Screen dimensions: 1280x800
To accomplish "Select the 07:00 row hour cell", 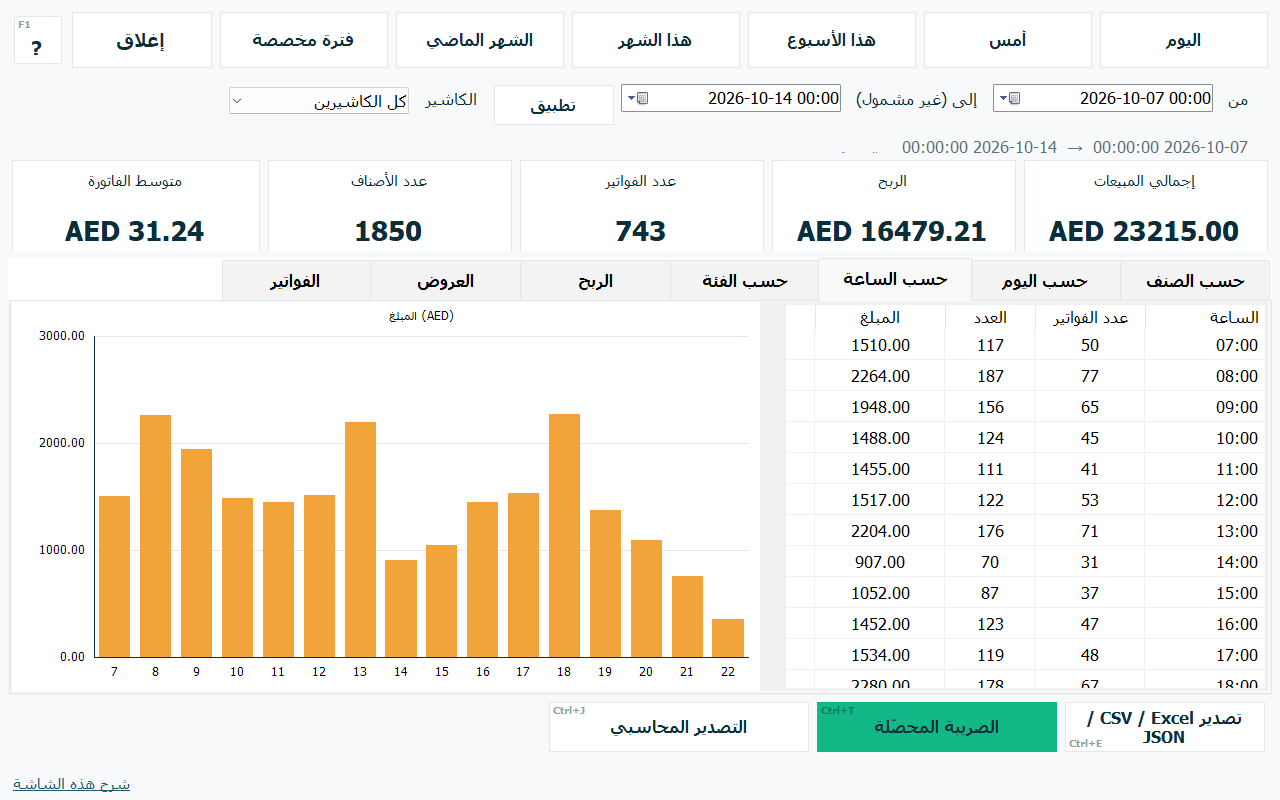I will point(1204,345).
